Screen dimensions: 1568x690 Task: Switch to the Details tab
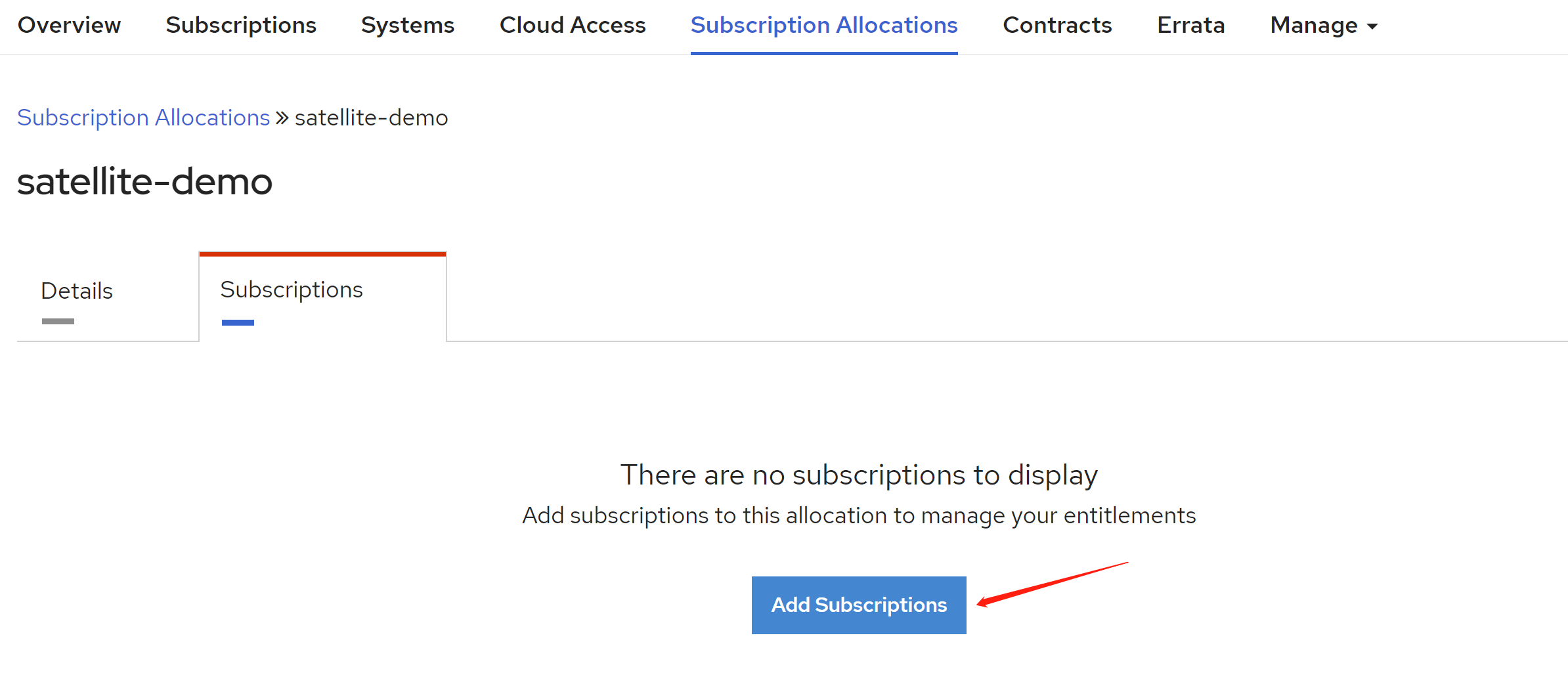tap(77, 291)
